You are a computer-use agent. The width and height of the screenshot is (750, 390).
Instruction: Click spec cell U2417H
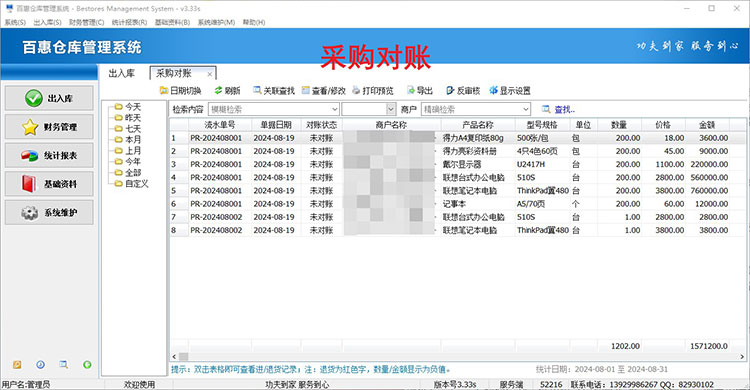tap(542, 164)
